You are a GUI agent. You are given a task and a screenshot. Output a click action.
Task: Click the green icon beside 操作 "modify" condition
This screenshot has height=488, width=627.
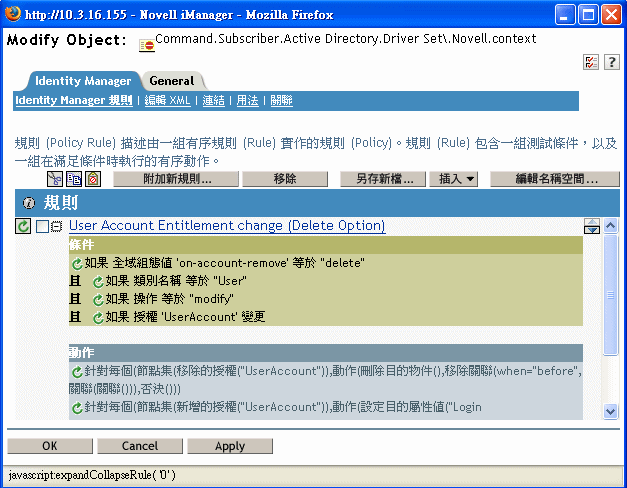click(x=98, y=300)
